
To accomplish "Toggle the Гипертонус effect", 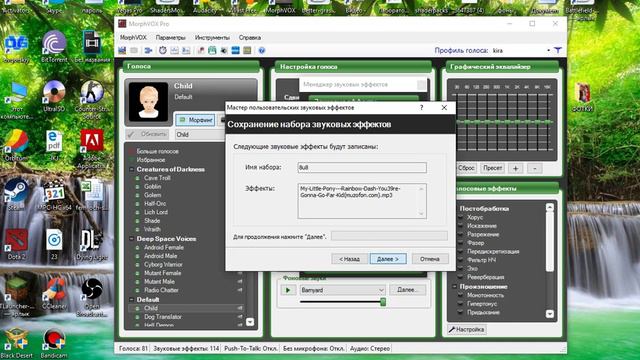I will coord(460,304).
